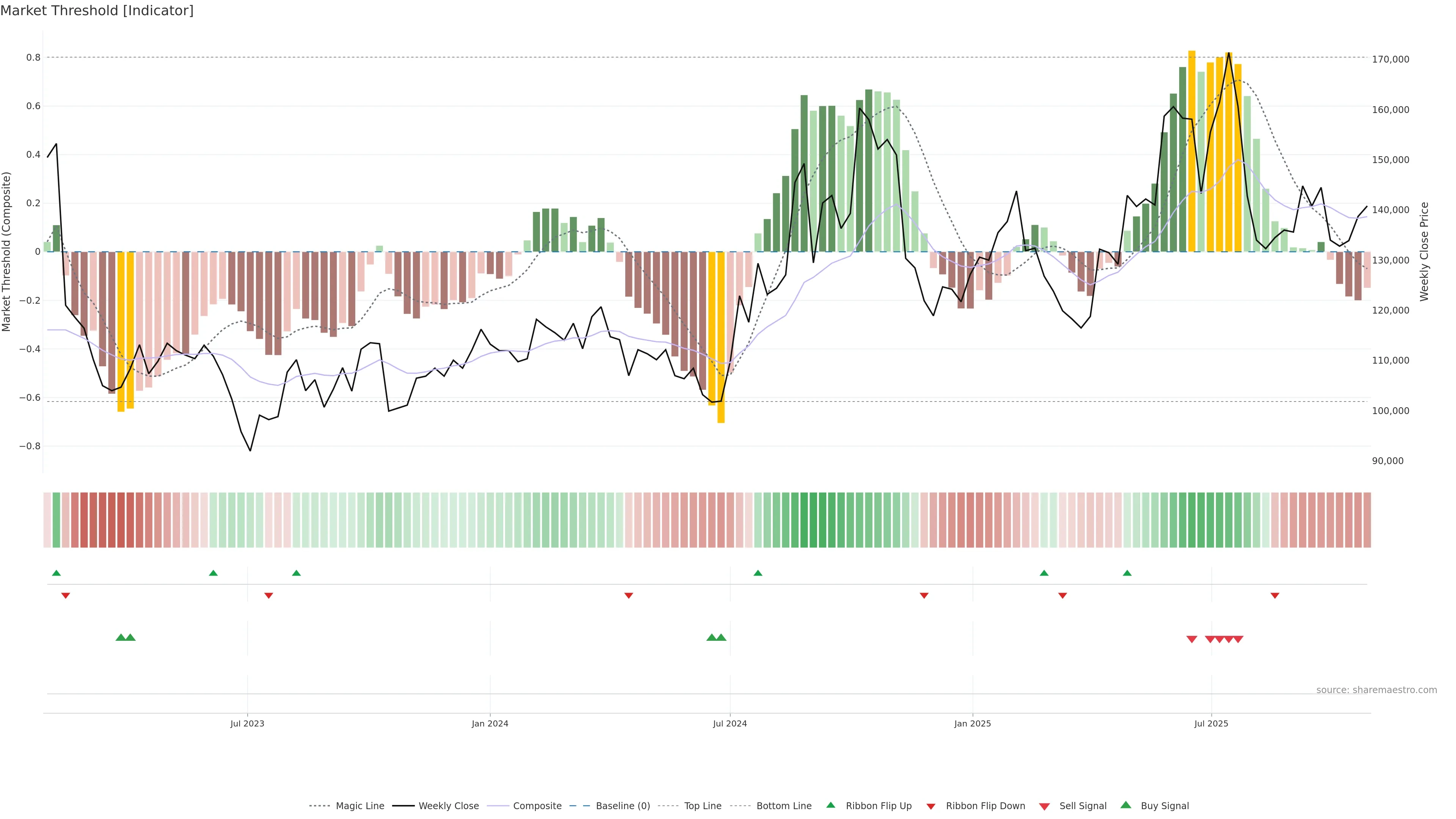Toggle the Composite legend entry
Viewport: 1456px width, 819px height.
pyautogui.click(x=537, y=806)
